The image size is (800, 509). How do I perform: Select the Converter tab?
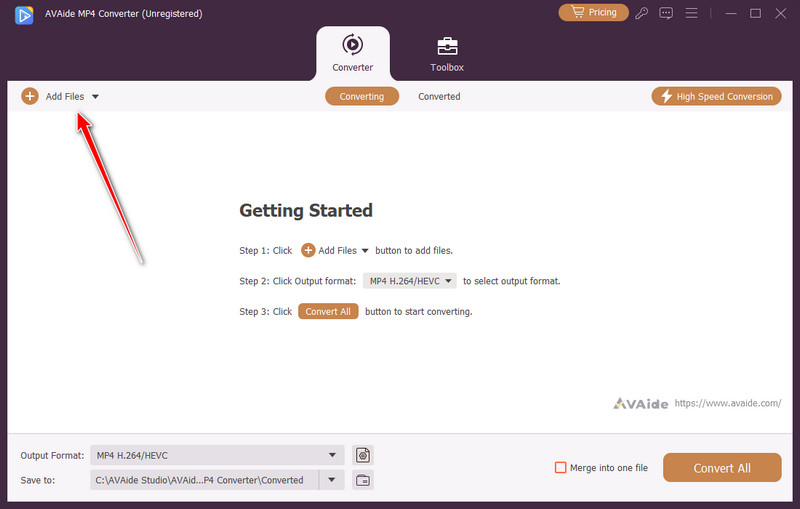[x=352, y=54]
